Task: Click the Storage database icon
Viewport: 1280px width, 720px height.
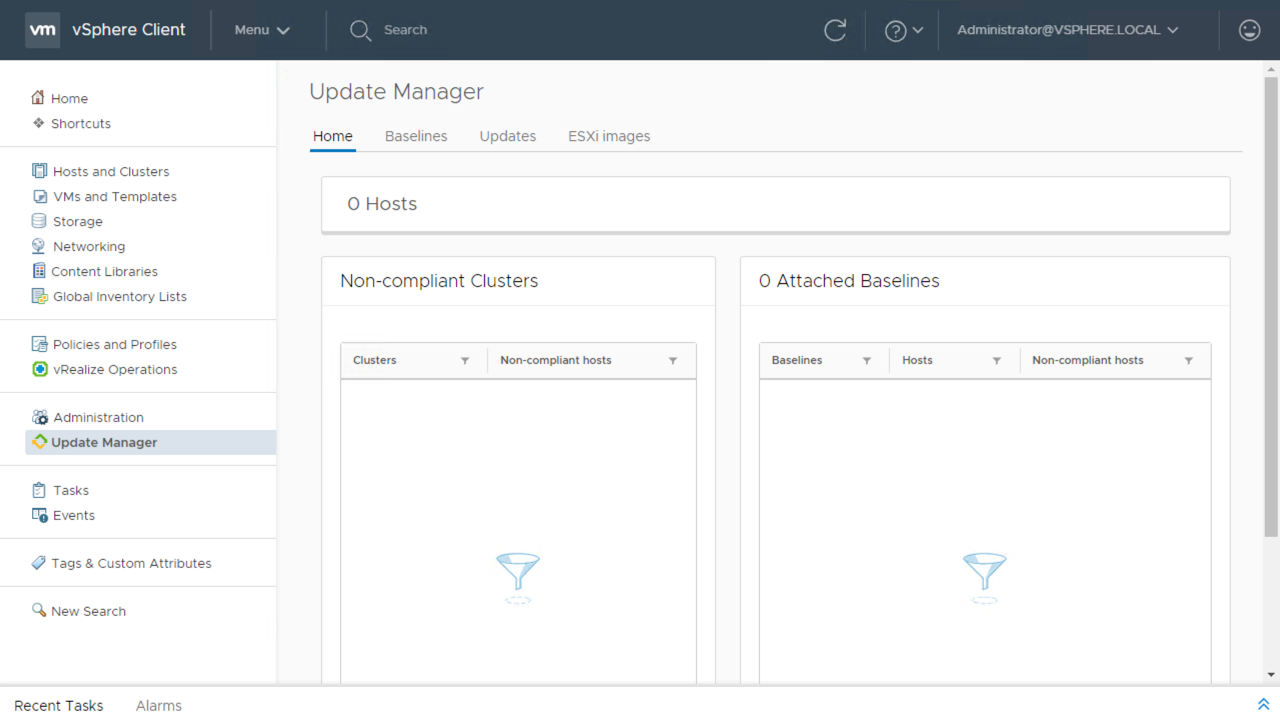Action: pyautogui.click(x=39, y=221)
